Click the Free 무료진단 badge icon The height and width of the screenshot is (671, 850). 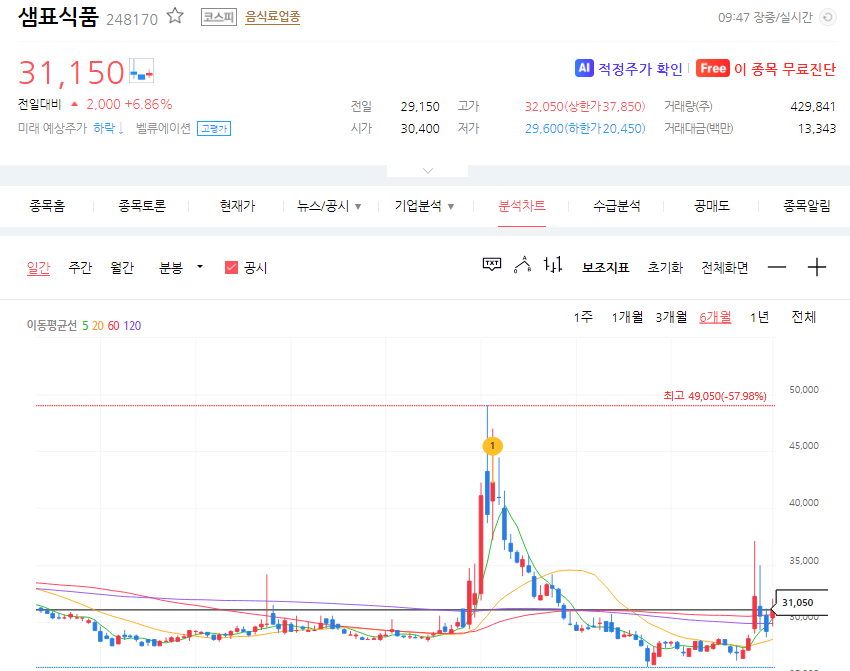click(714, 68)
